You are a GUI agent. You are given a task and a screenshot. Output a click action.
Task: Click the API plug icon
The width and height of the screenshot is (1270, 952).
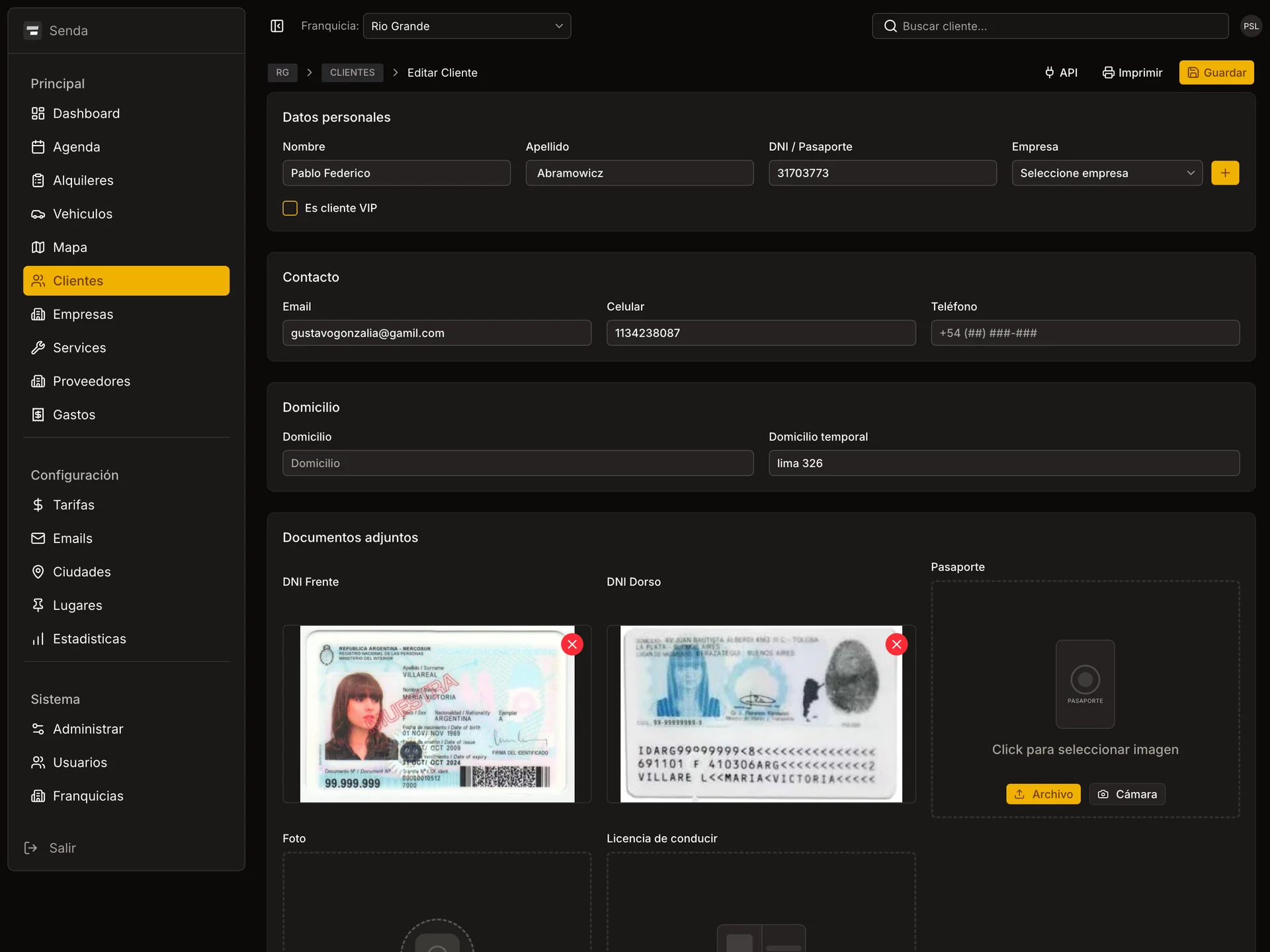pos(1049,73)
